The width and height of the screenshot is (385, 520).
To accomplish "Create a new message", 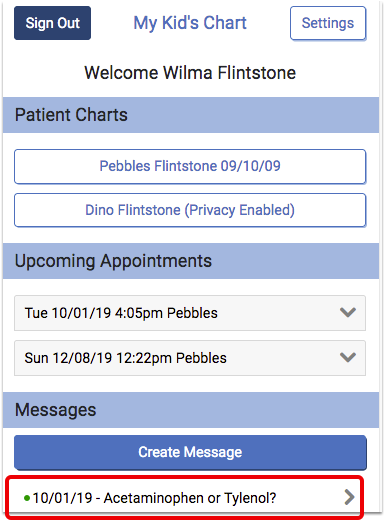I will click(x=190, y=452).
